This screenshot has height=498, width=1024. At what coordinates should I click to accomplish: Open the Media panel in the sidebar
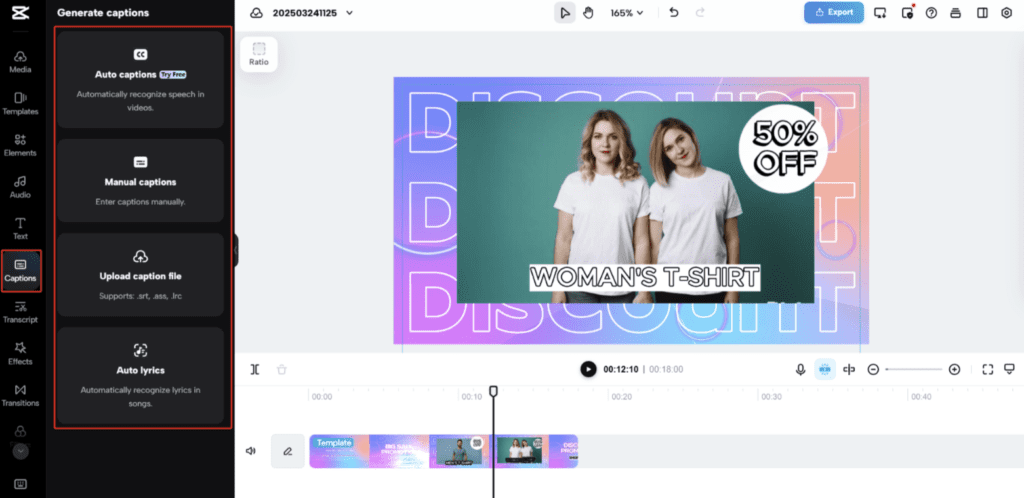[x=20, y=62]
